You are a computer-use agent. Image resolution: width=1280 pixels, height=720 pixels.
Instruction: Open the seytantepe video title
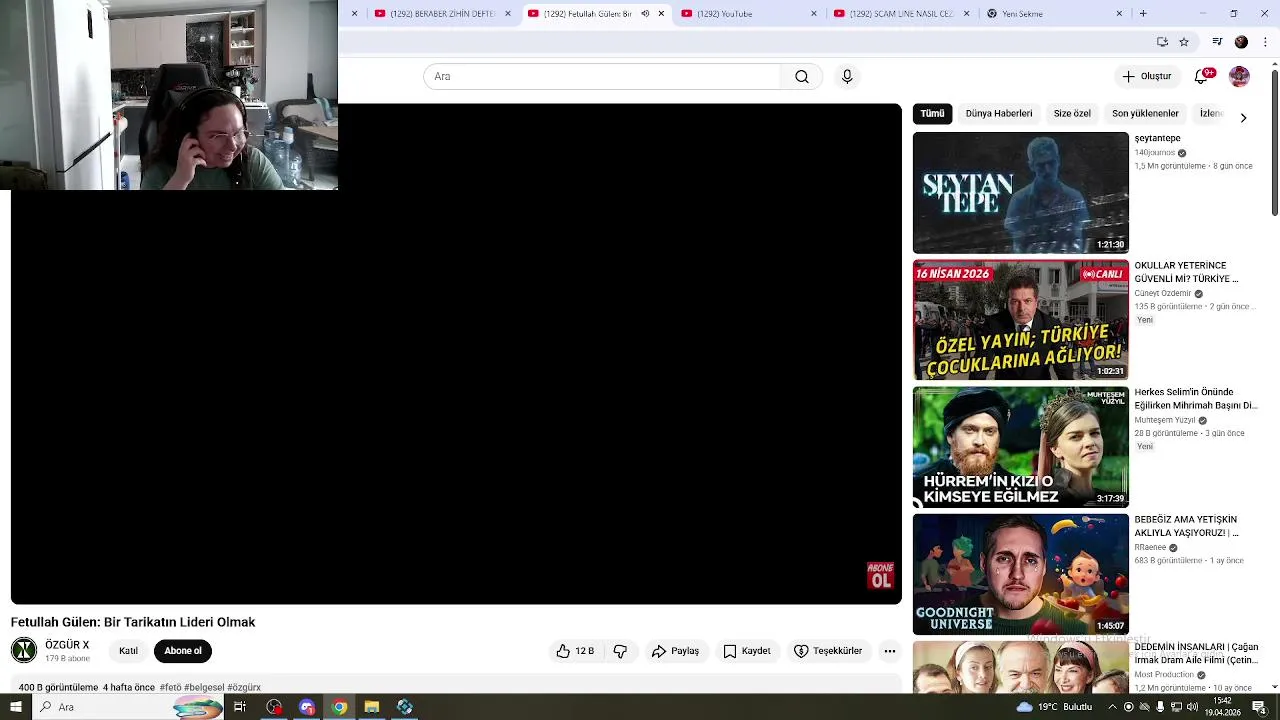(1157, 139)
